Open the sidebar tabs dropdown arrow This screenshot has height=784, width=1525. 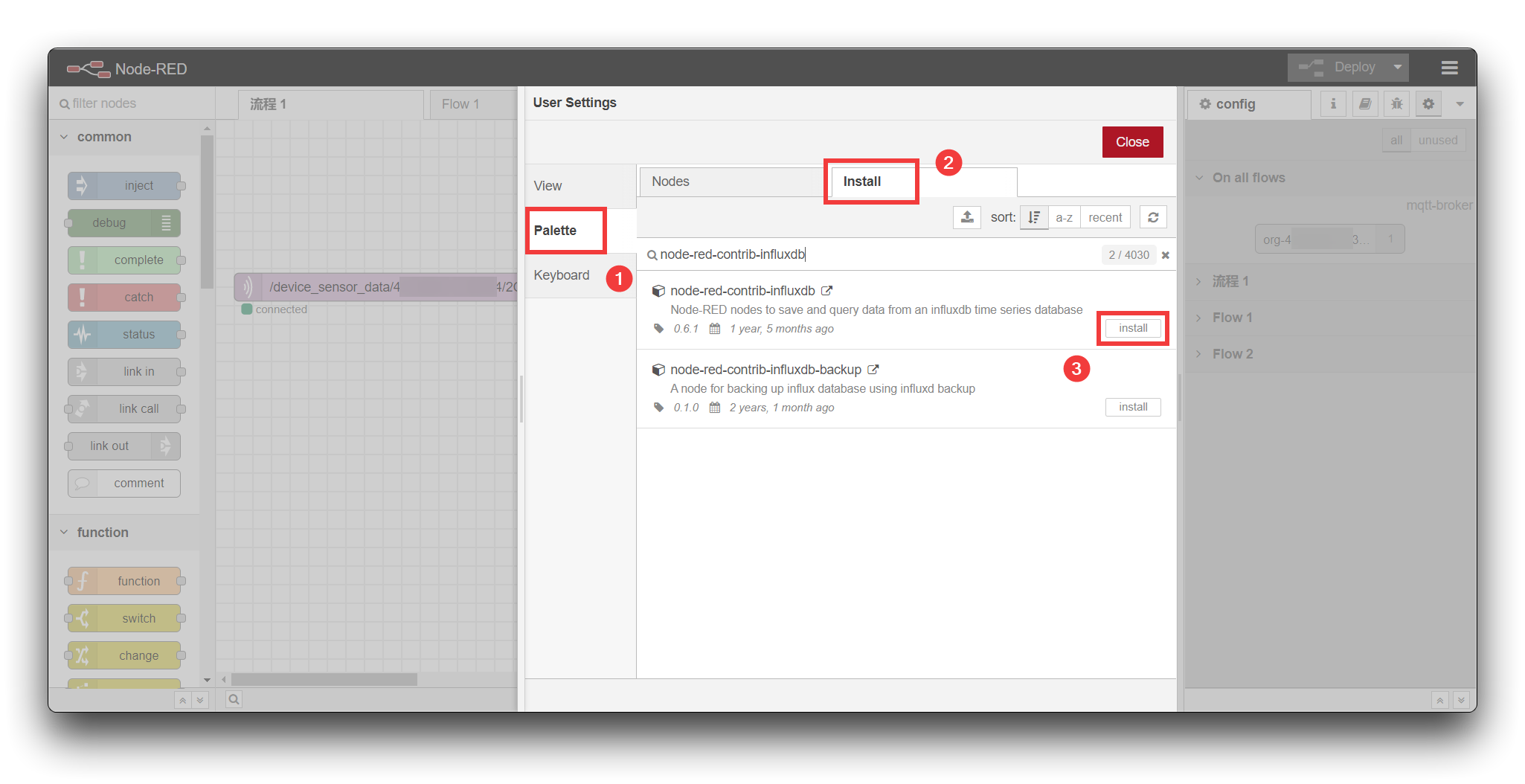(x=1460, y=104)
